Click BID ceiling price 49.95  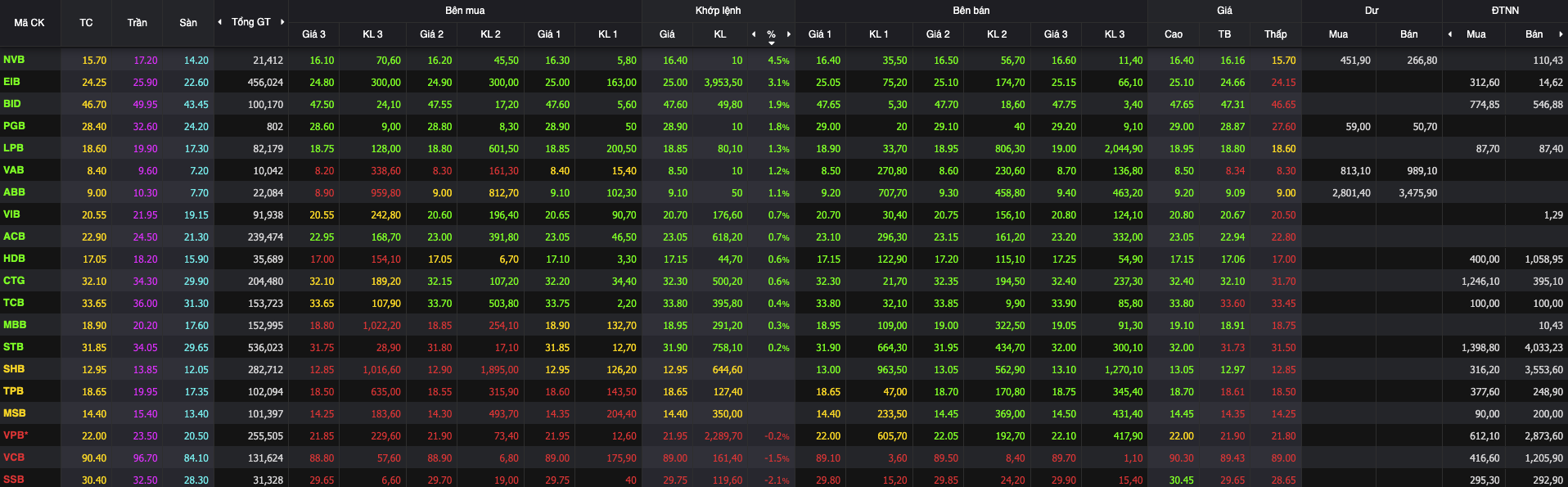tap(146, 105)
